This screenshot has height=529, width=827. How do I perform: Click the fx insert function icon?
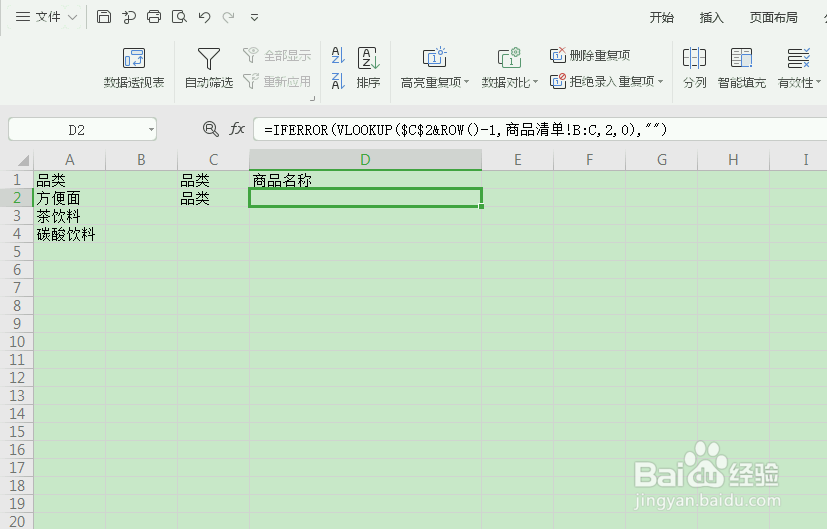pyautogui.click(x=237, y=129)
